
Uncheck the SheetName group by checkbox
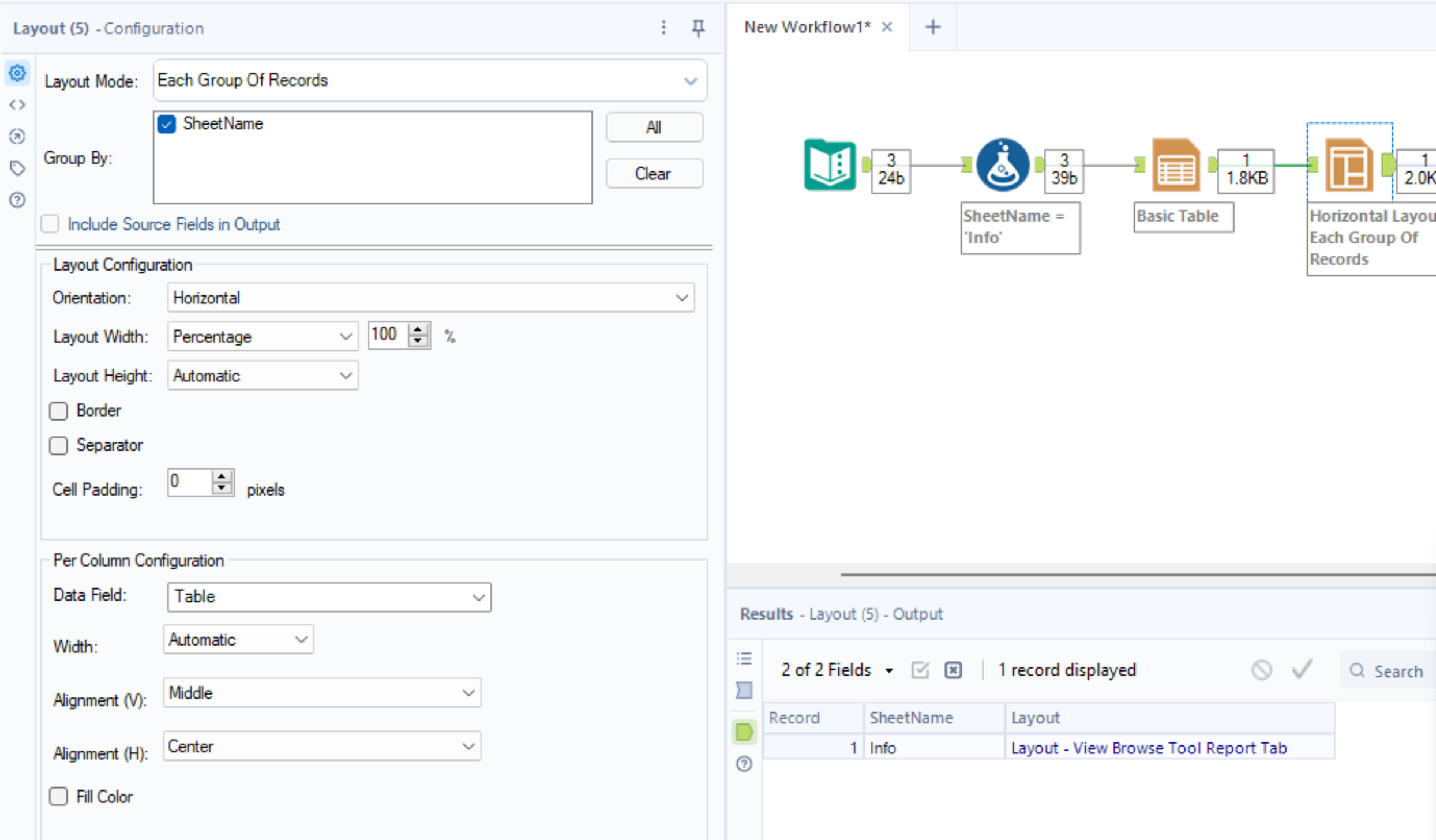point(167,124)
